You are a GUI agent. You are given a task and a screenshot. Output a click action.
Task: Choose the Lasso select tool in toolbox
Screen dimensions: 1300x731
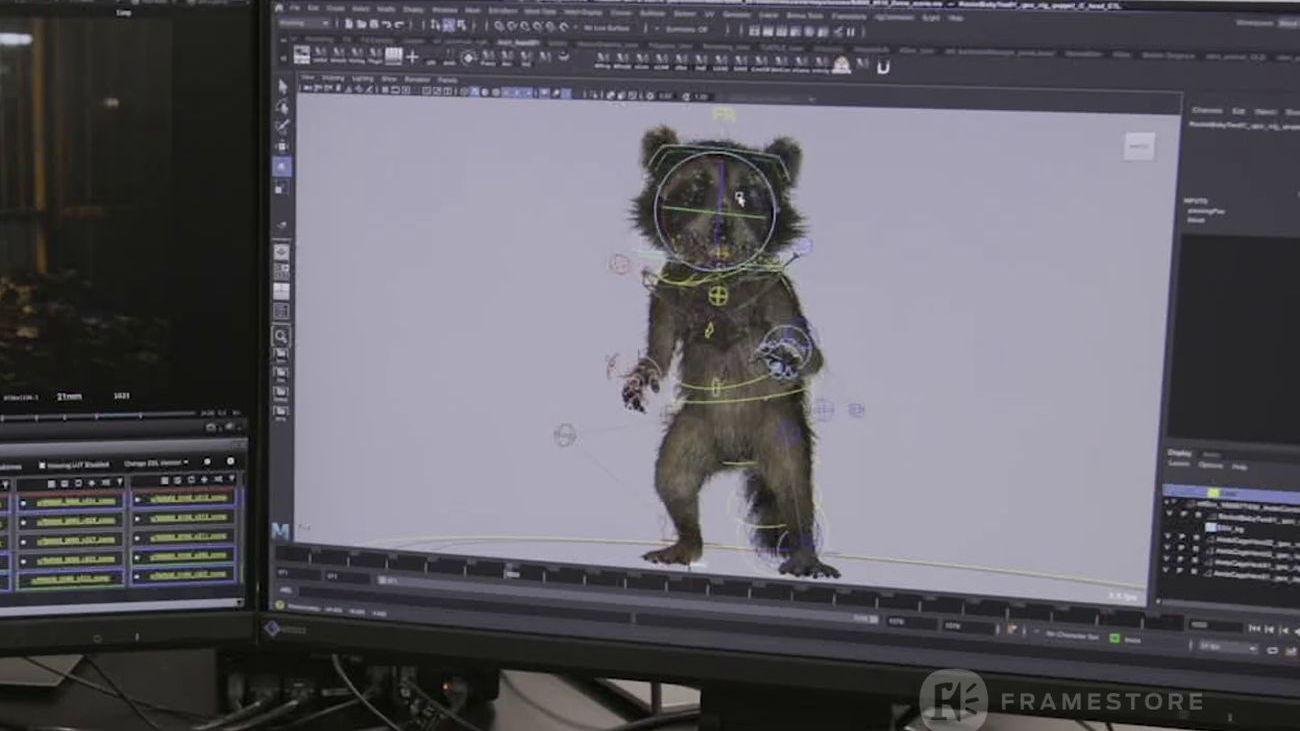(283, 107)
